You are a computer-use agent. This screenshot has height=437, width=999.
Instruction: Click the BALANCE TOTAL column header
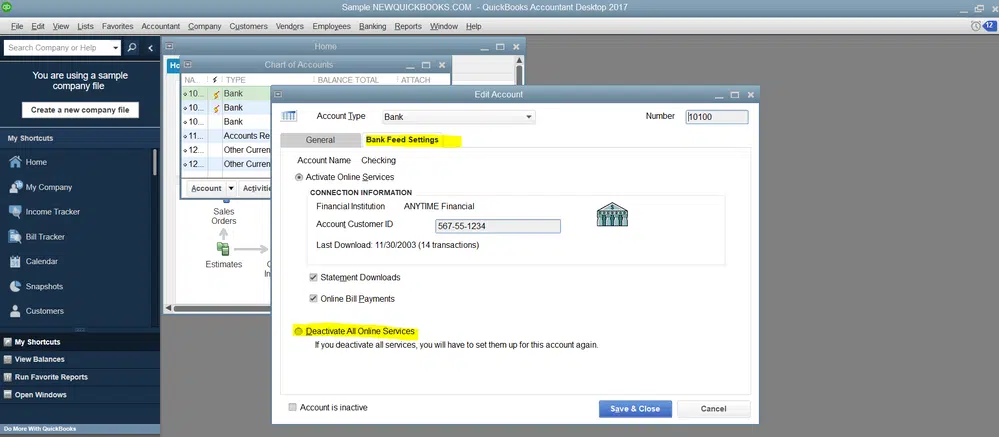[x=349, y=80]
